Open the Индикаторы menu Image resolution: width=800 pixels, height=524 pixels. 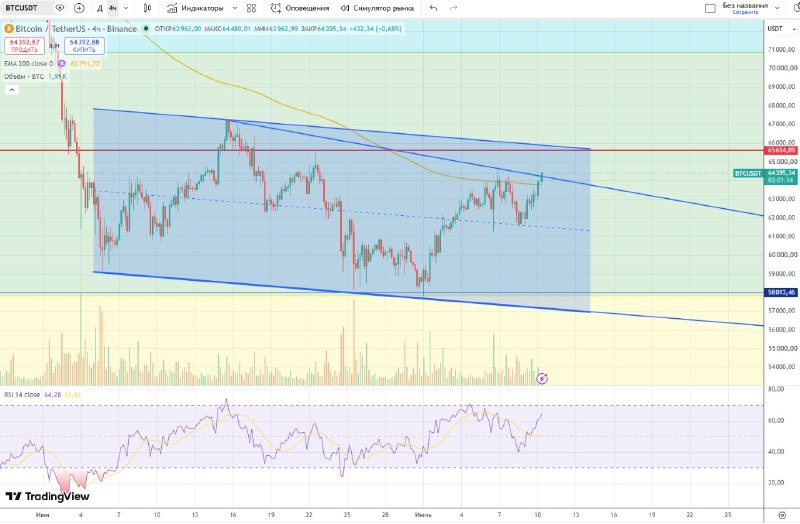coord(195,8)
